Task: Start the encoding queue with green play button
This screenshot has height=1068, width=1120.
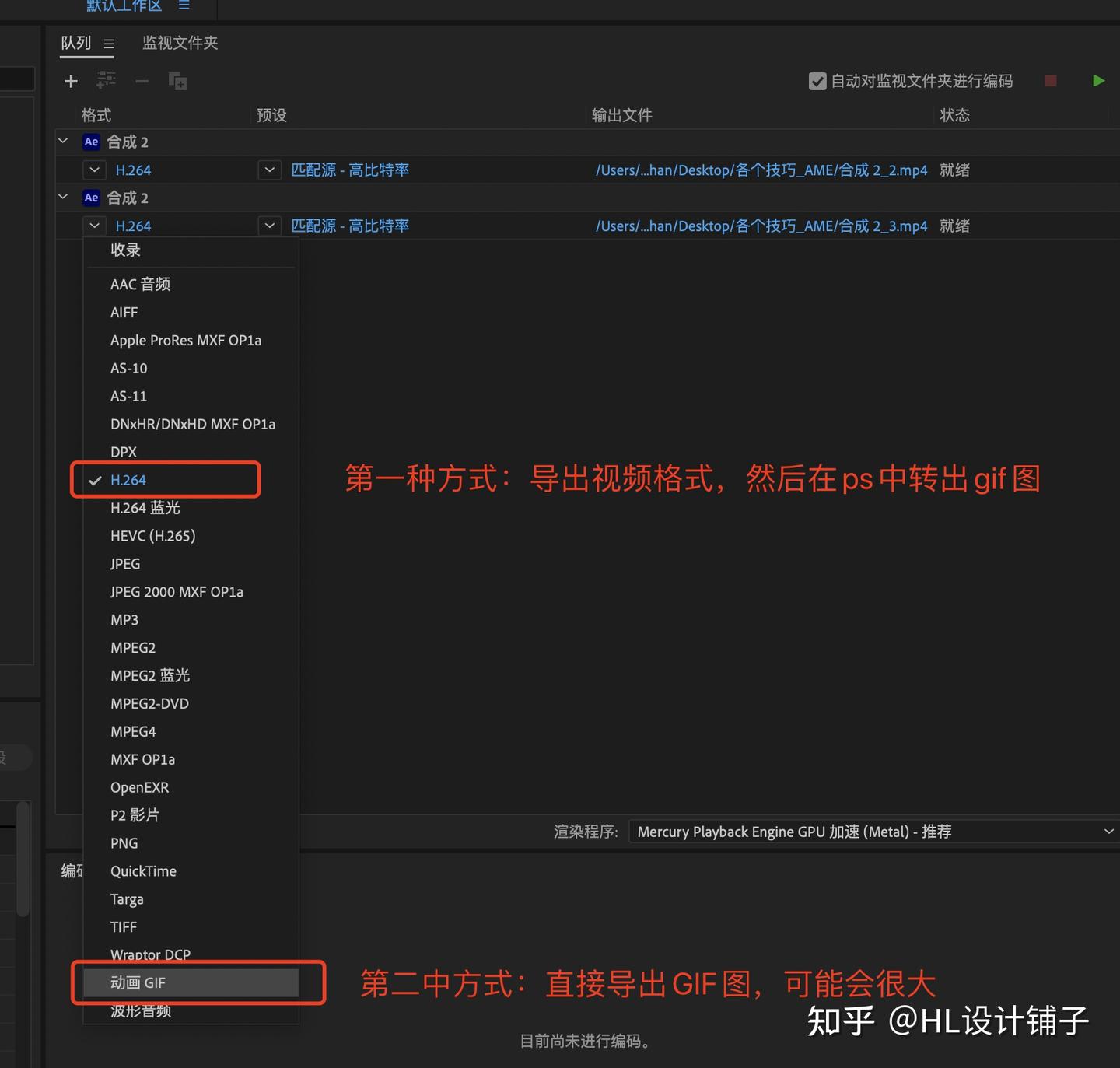Action: pos(1098,80)
